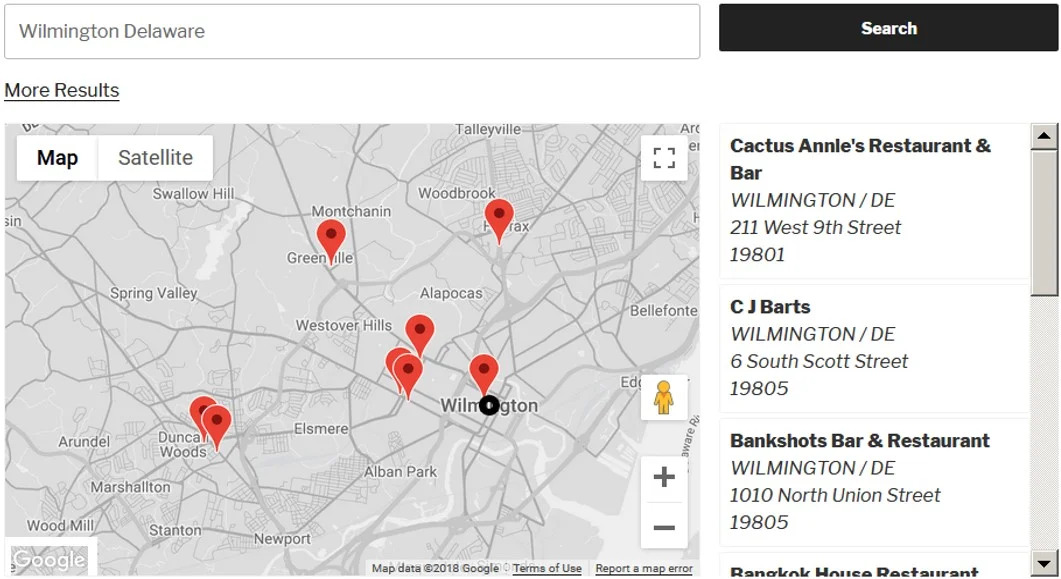Zoom out with the minus icon
The width and height of the screenshot is (1061, 579).
[x=664, y=527]
